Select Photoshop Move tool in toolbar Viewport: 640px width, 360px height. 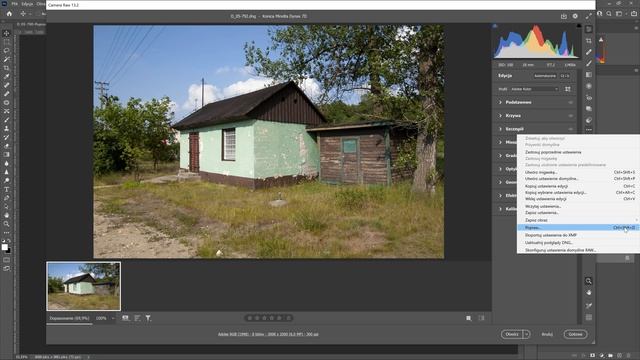click(7, 33)
